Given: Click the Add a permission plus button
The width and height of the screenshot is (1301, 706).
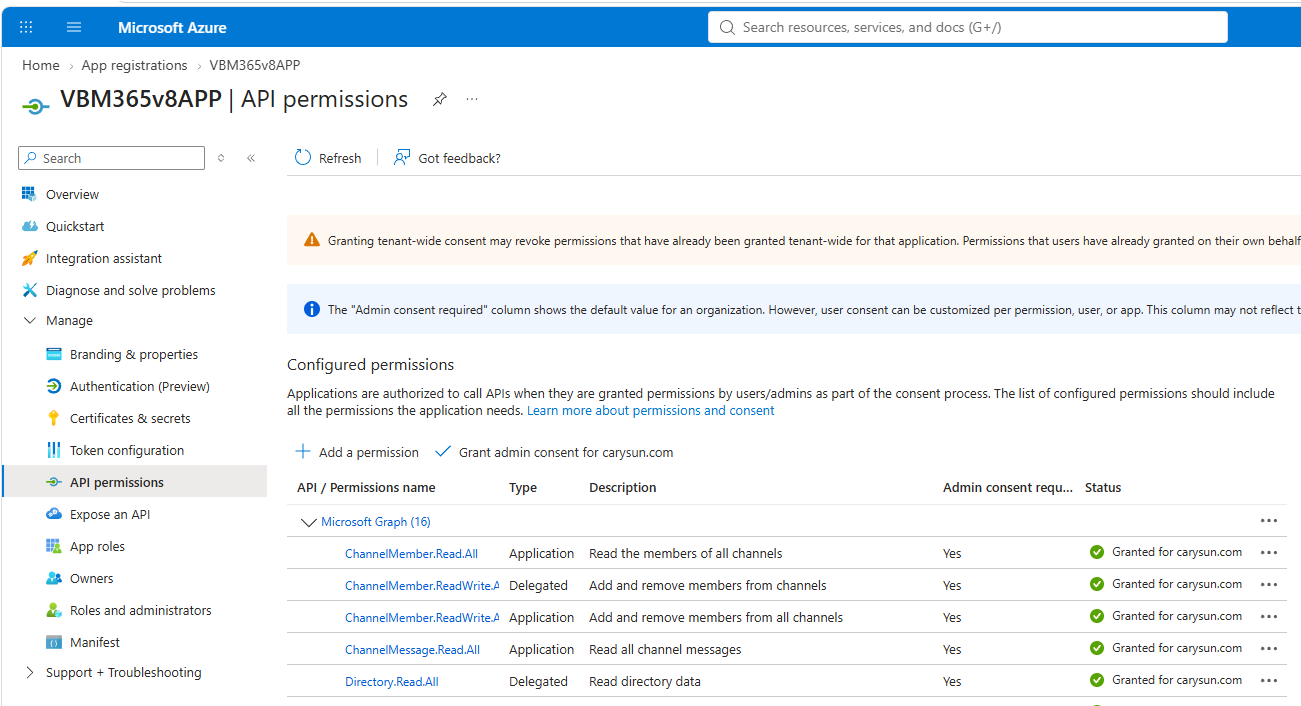Looking at the screenshot, I should click(x=357, y=452).
